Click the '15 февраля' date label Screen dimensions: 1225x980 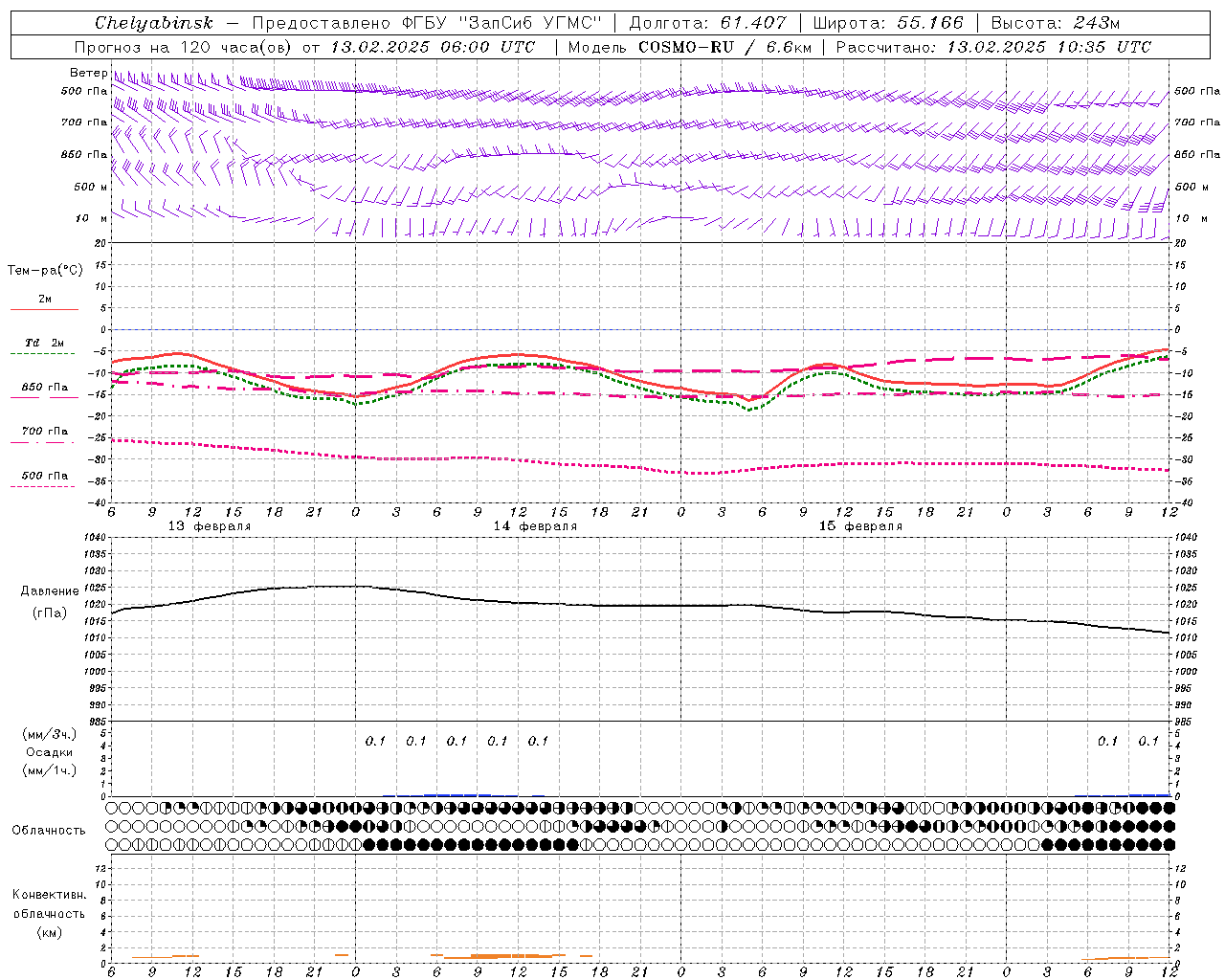[x=860, y=526]
